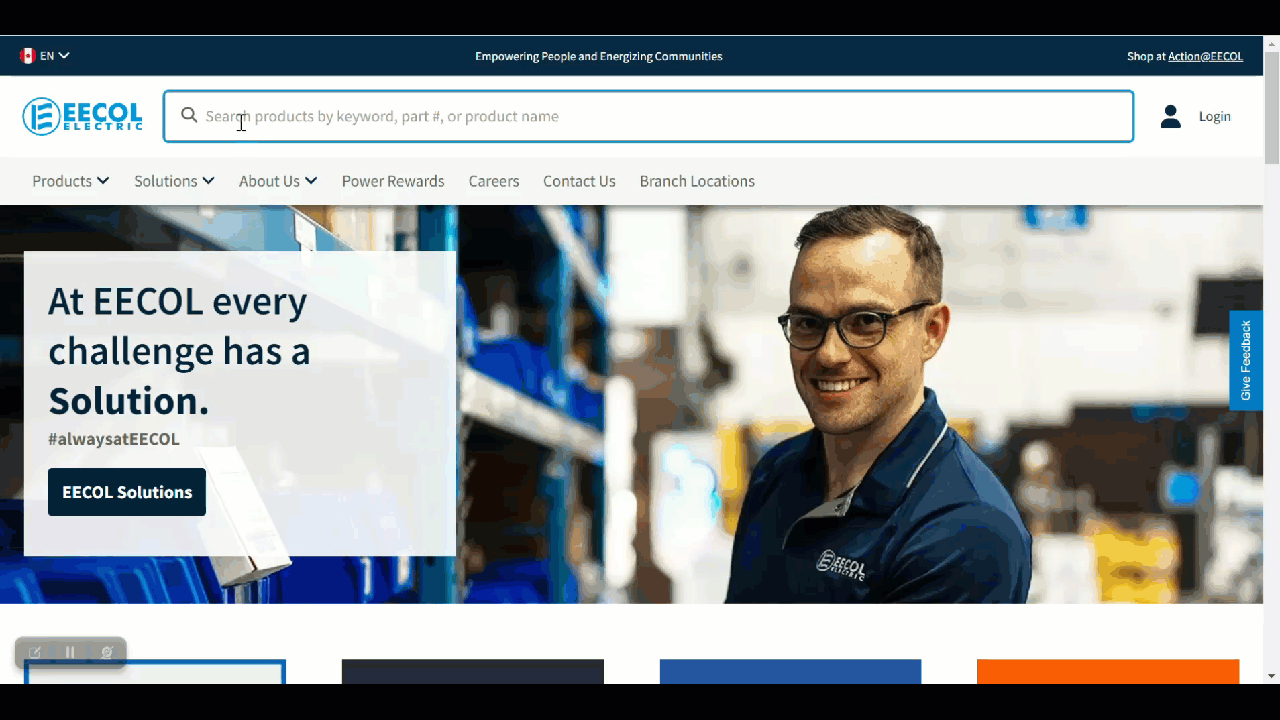Click the pause icon in recording overlay
This screenshot has height=720, width=1280.
(70, 652)
